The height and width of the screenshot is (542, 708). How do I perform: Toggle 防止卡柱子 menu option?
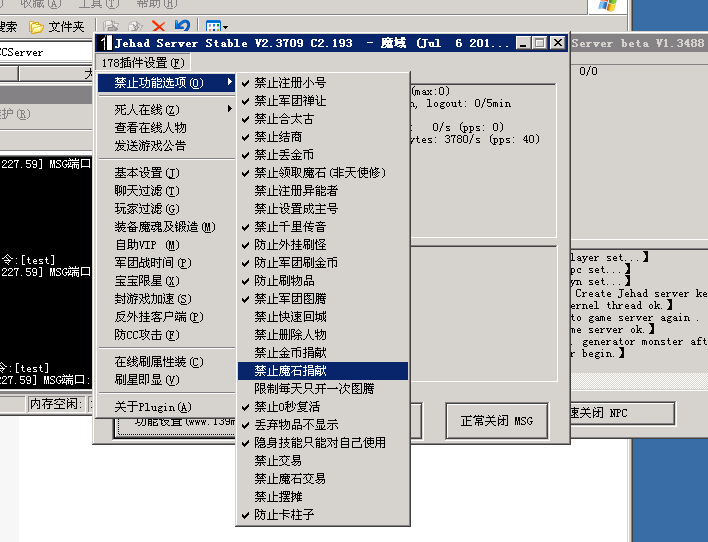(283, 515)
